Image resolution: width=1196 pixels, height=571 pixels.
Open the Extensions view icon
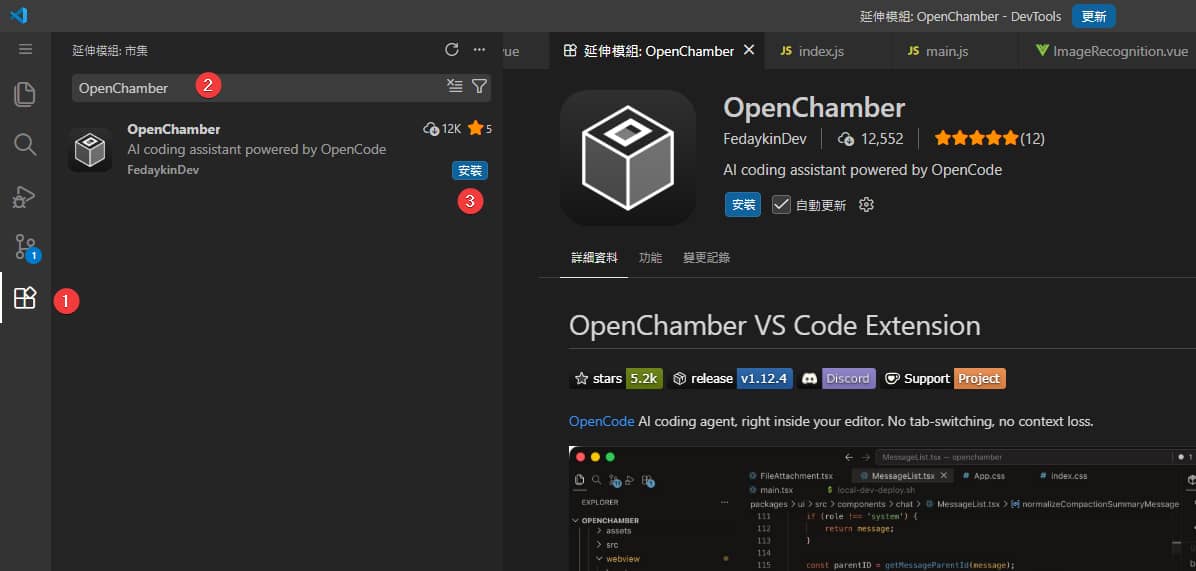coord(25,298)
